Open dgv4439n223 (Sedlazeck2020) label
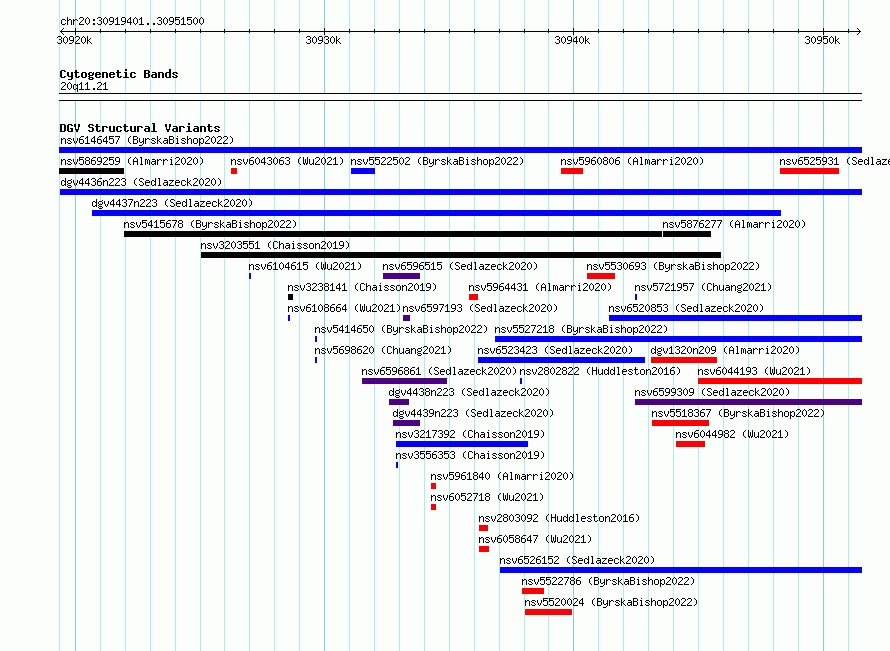The height and width of the screenshot is (651, 890). (473, 413)
